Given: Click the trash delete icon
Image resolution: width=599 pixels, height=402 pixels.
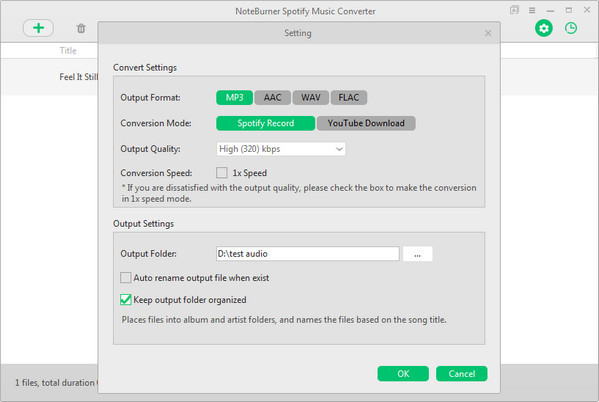Looking at the screenshot, I should 81,28.
